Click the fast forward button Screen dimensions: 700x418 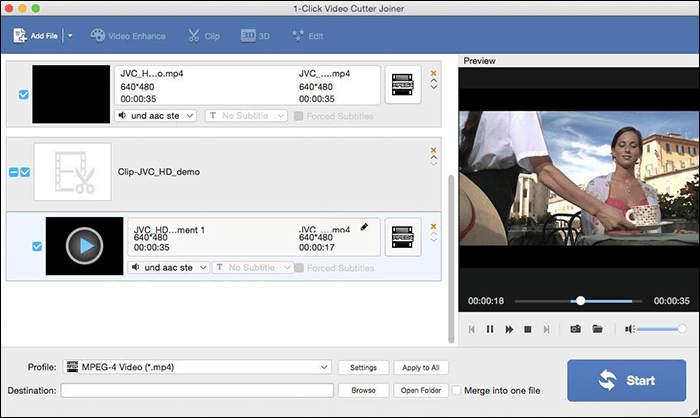coord(508,328)
